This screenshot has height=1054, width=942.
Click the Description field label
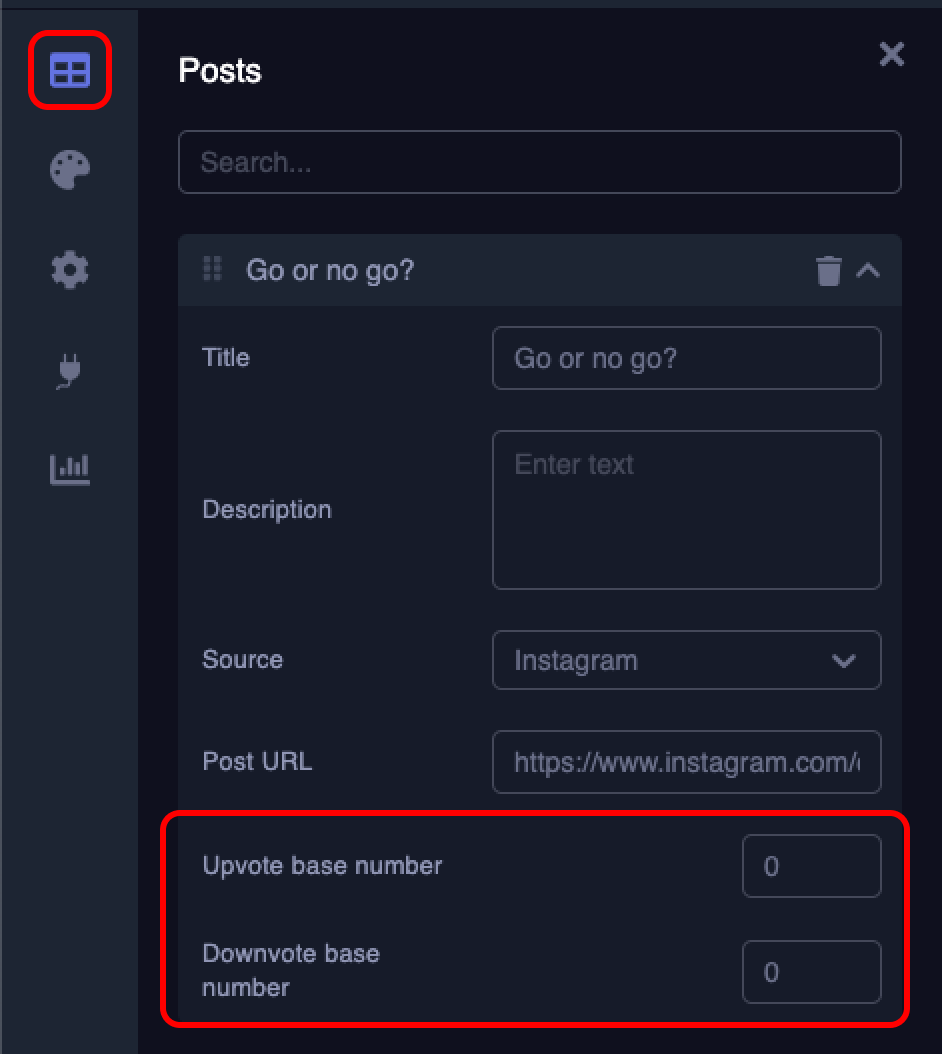(267, 509)
